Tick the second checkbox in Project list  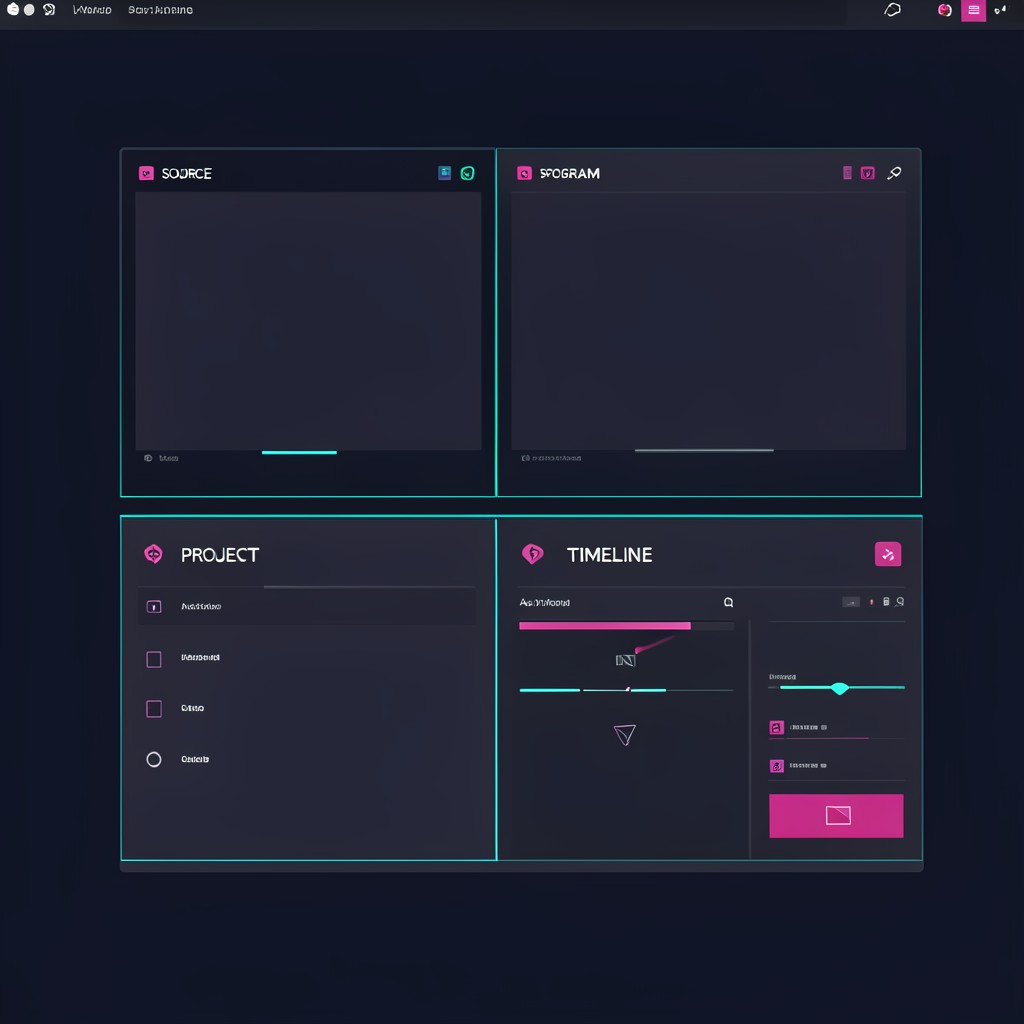pyautogui.click(x=154, y=659)
